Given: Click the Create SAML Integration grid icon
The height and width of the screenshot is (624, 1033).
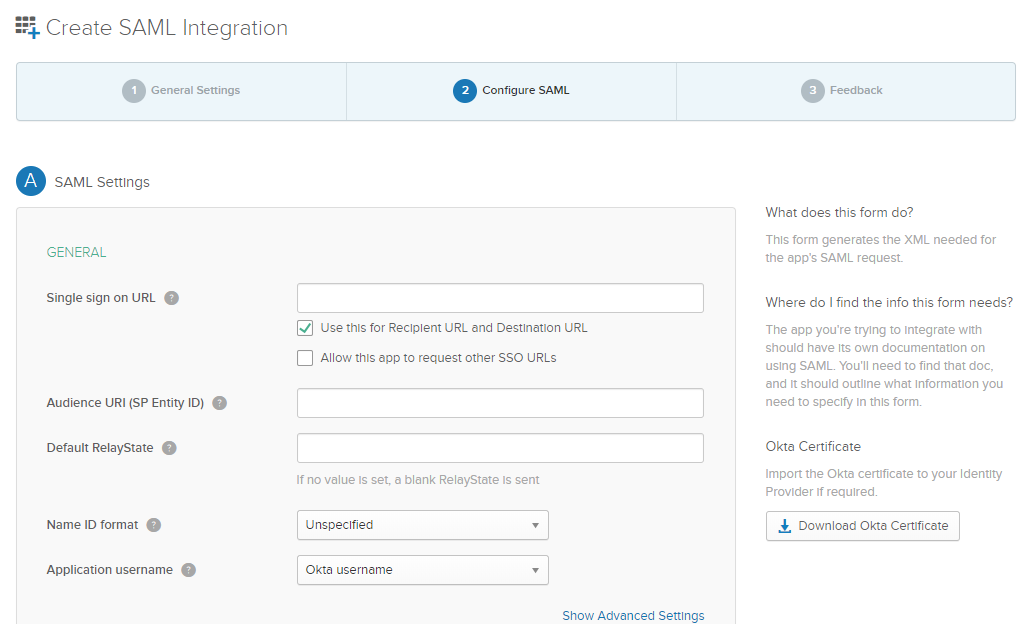Looking at the screenshot, I should [x=27, y=27].
